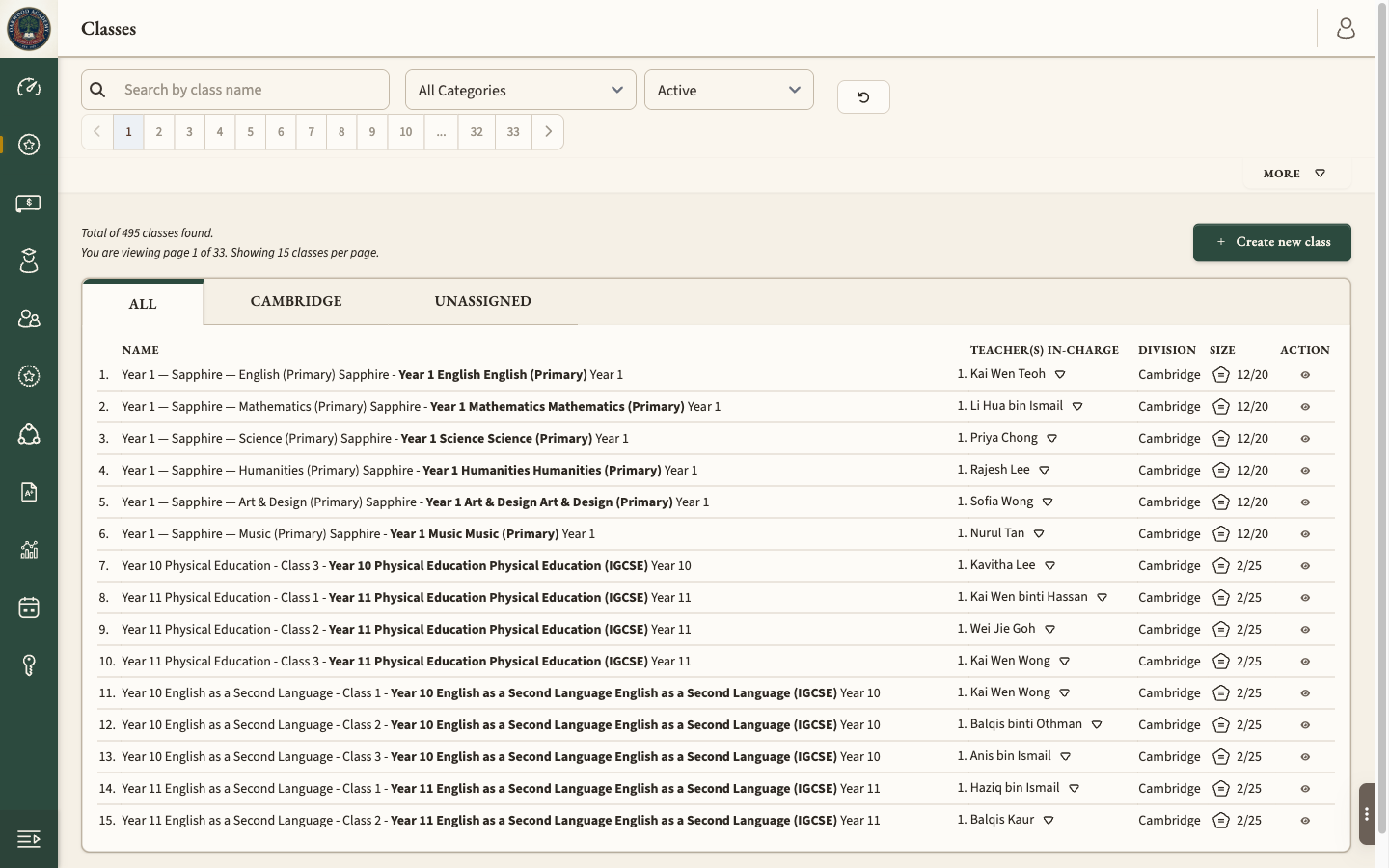This screenshot has height=868, width=1389.
Task: Focus the Search by class name field
Action: point(235,90)
